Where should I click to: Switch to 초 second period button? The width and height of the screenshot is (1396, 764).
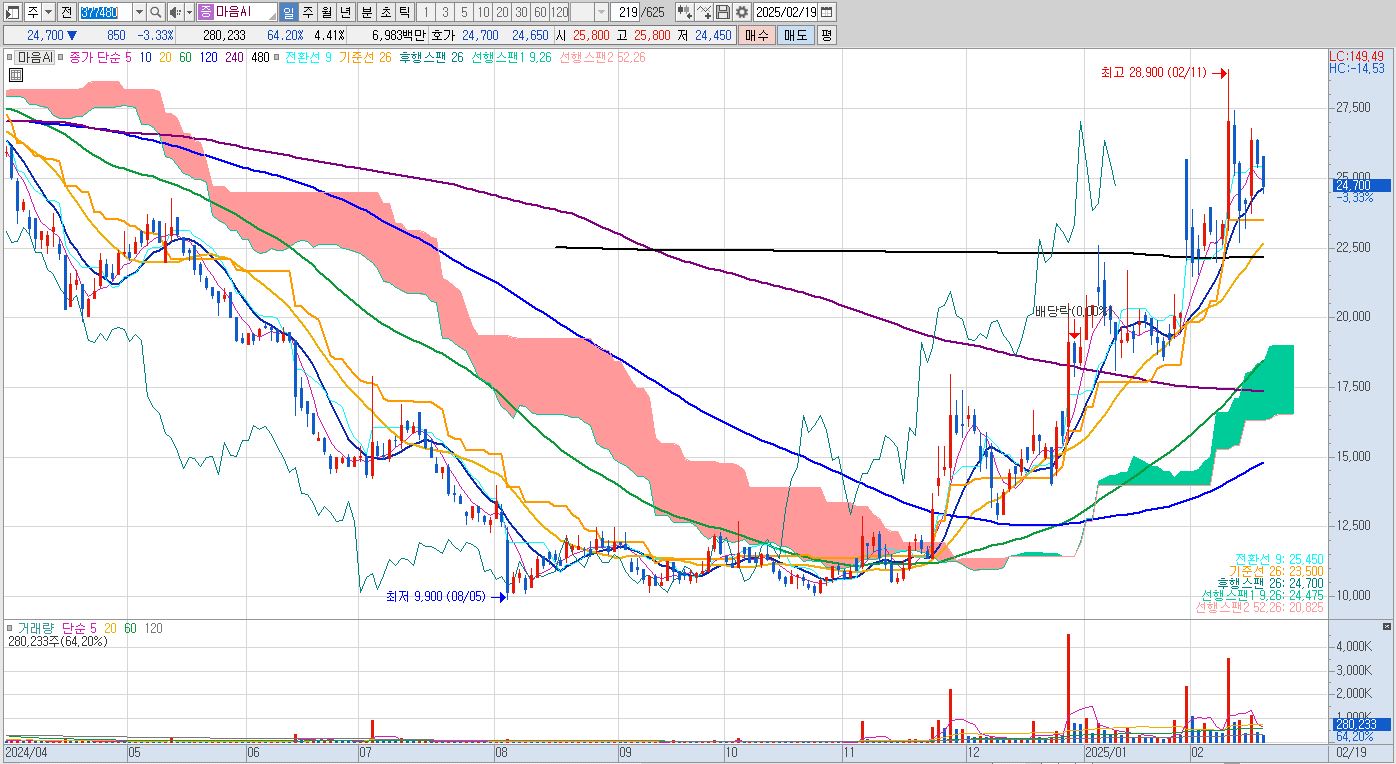coord(385,12)
